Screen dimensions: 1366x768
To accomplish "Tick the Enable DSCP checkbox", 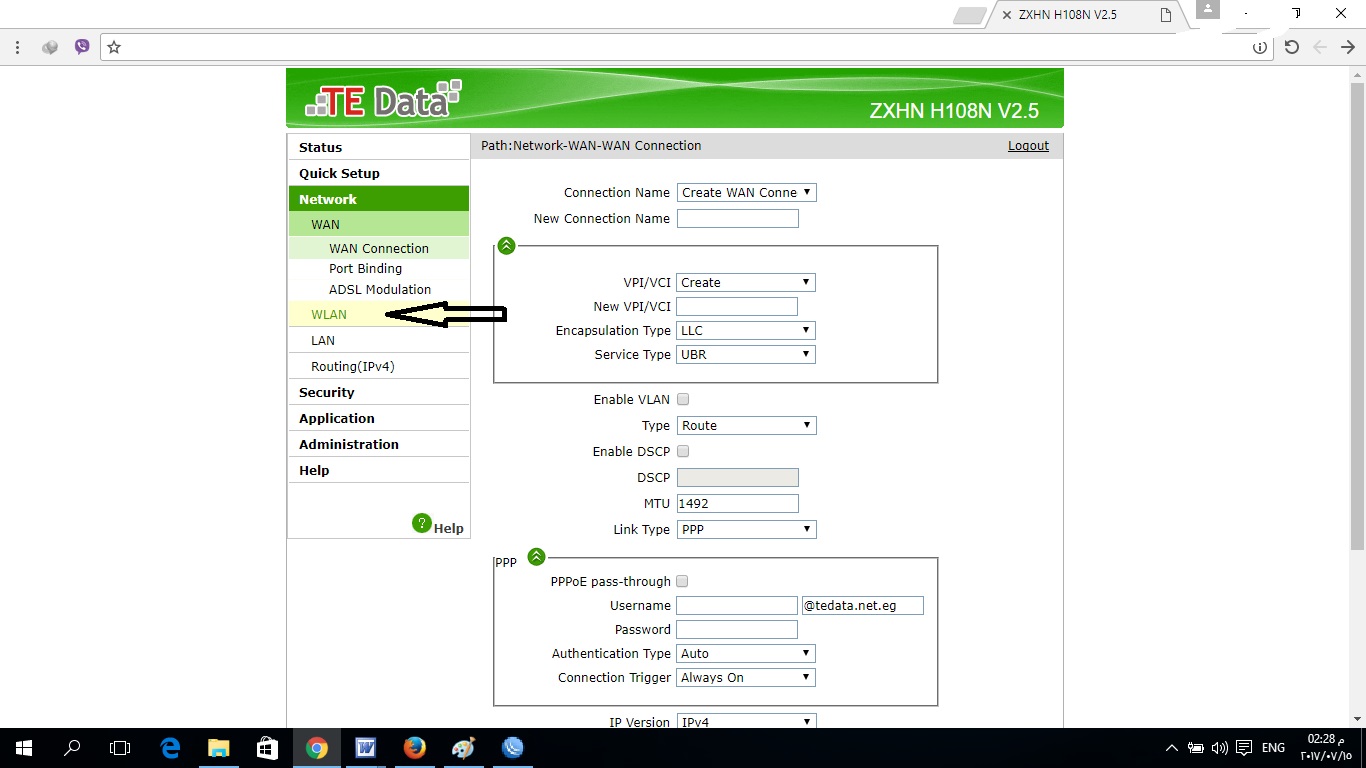I will [x=683, y=451].
